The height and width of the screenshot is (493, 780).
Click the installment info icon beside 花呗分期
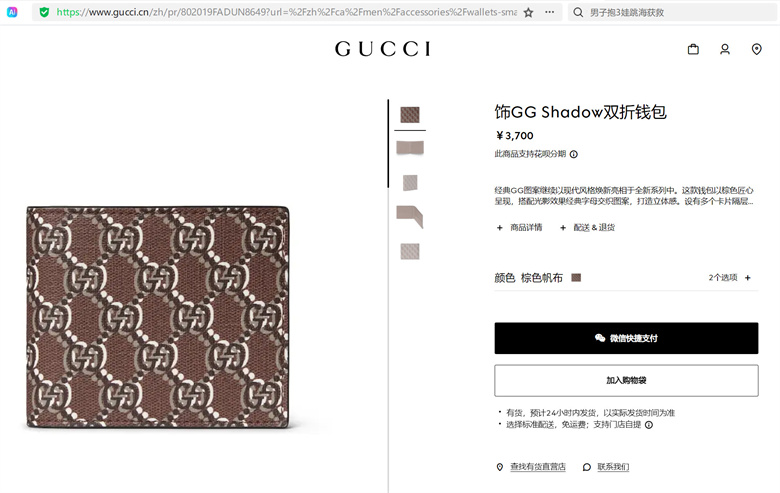pyautogui.click(x=574, y=154)
